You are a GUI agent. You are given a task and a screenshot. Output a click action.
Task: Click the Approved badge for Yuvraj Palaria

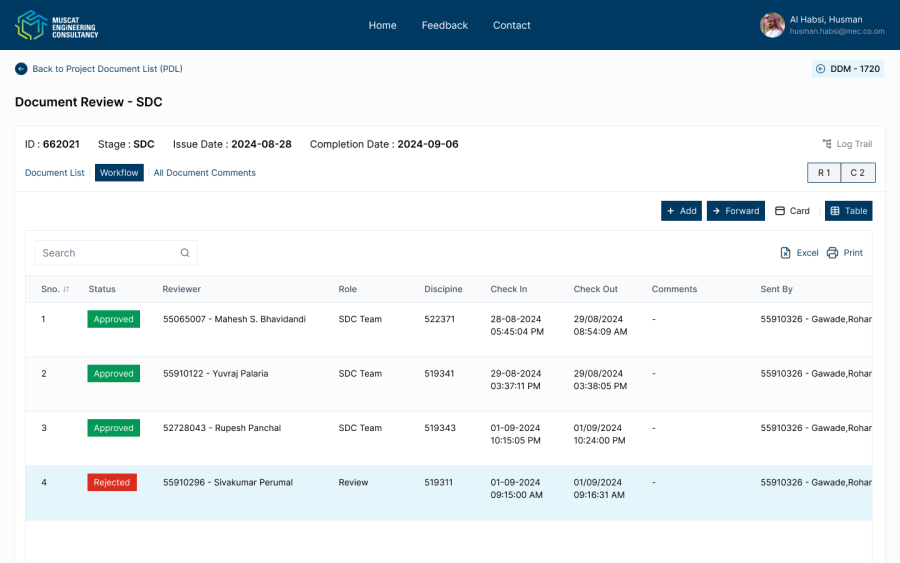[x=114, y=374]
